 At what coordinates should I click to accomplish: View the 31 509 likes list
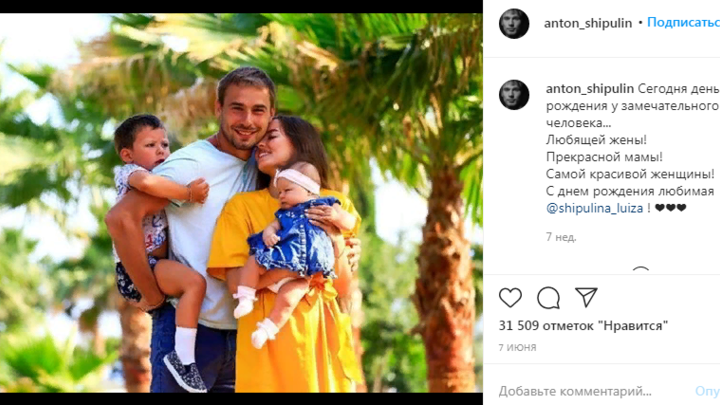583,326
